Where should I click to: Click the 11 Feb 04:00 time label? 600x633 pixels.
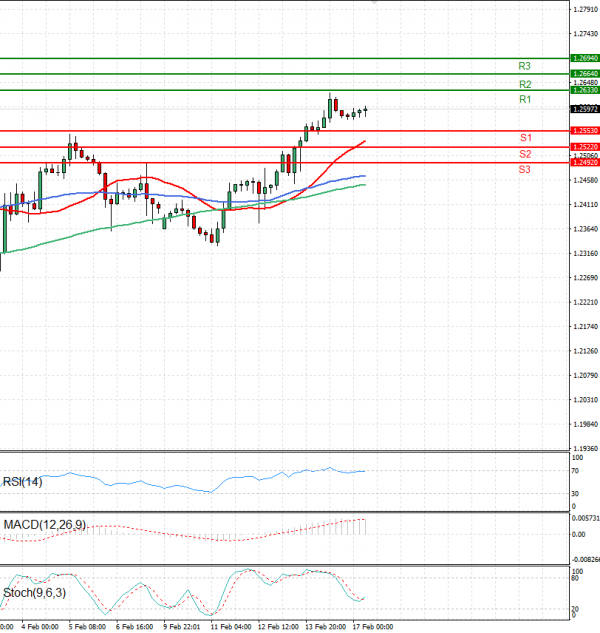pyautogui.click(x=231, y=627)
